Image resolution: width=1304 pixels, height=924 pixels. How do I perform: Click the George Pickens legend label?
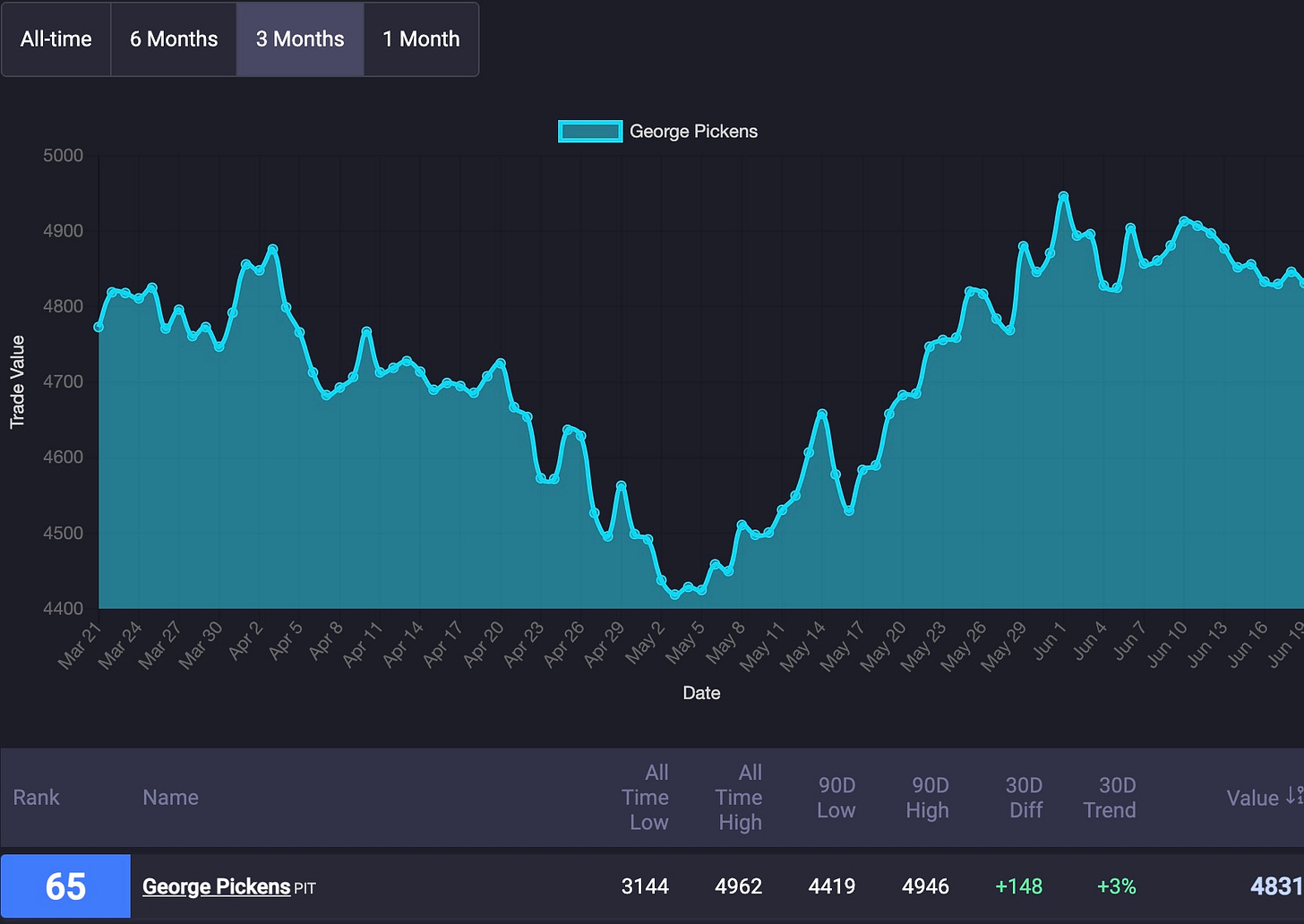click(693, 132)
